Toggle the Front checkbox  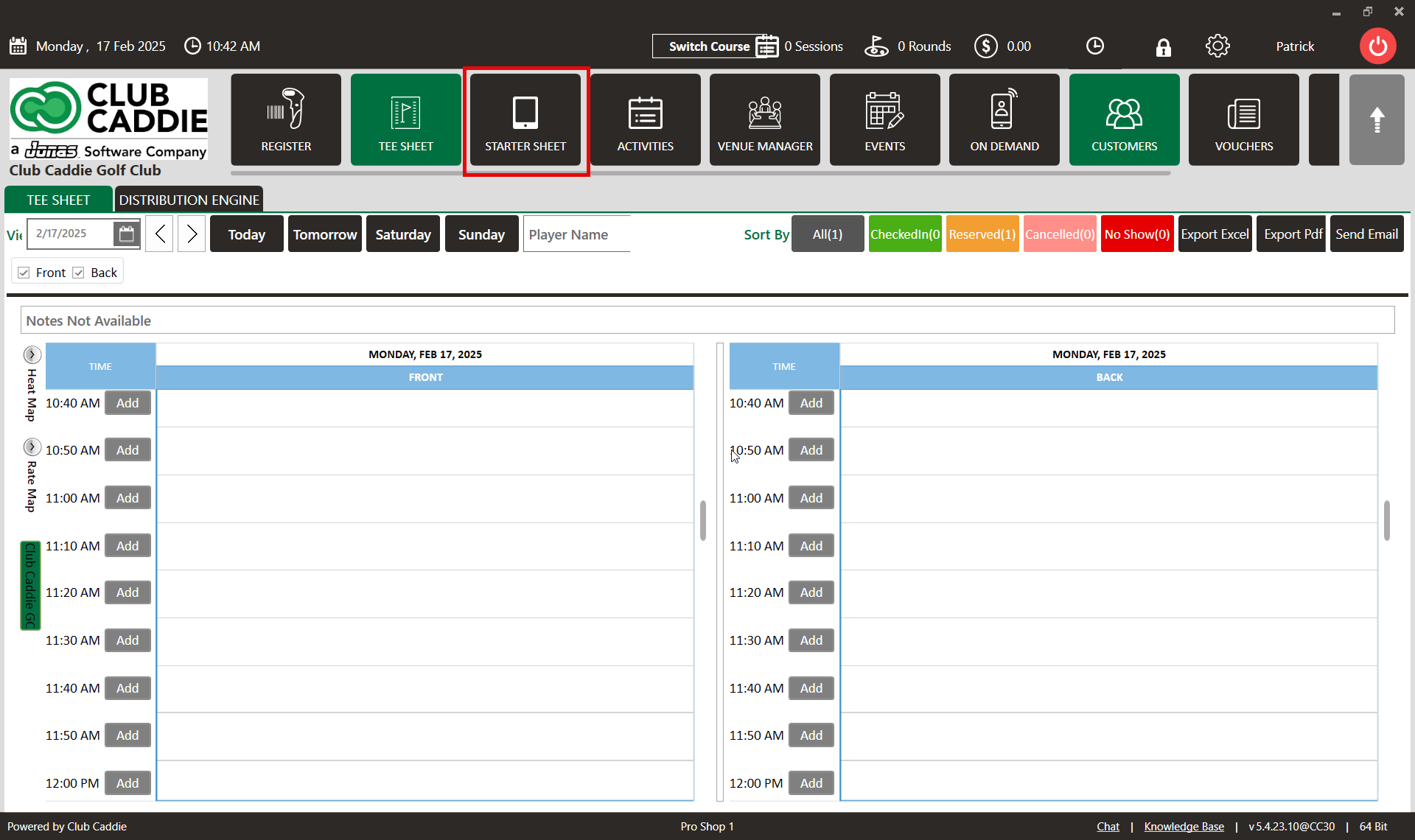click(x=24, y=273)
